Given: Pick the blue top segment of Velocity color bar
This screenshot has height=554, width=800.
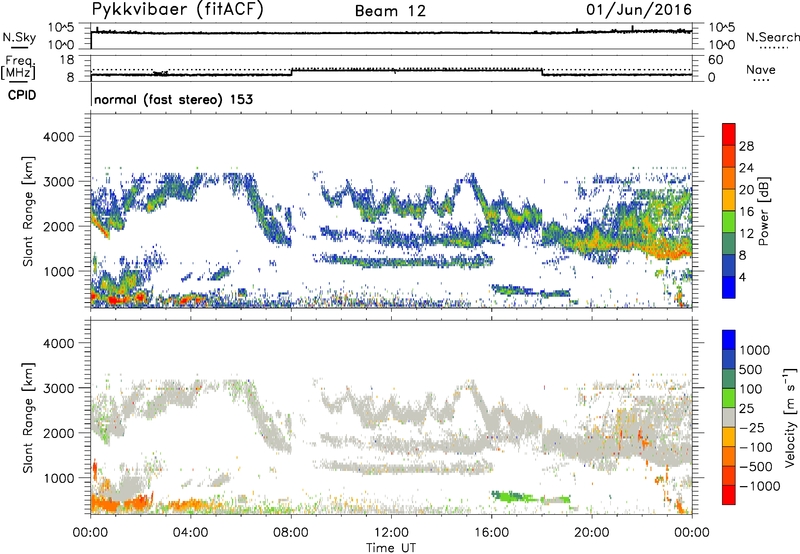Looking at the screenshot, I should click(x=729, y=340).
